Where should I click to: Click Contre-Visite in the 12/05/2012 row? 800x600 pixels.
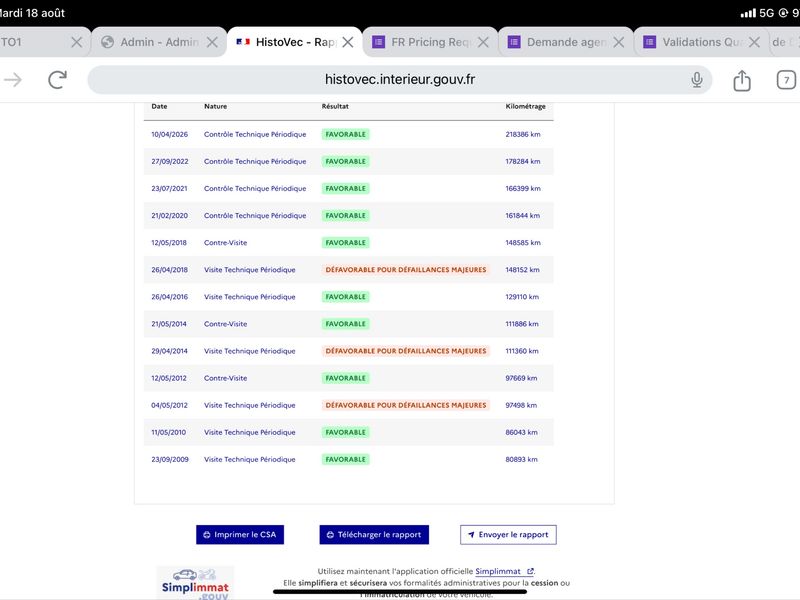tap(226, 378)
